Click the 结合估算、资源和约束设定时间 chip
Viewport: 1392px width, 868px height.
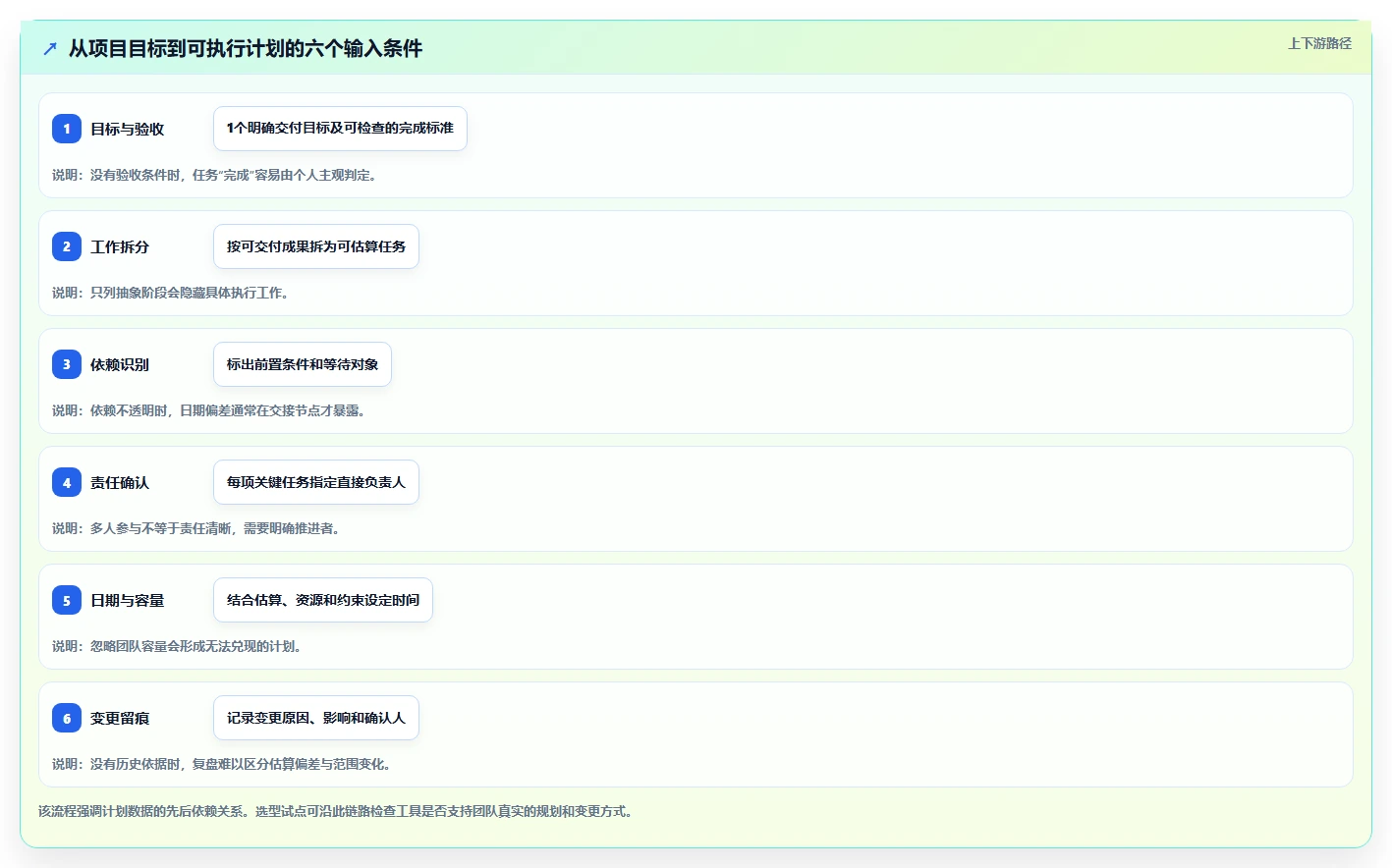pyautogui.click(x=323, y=600)
